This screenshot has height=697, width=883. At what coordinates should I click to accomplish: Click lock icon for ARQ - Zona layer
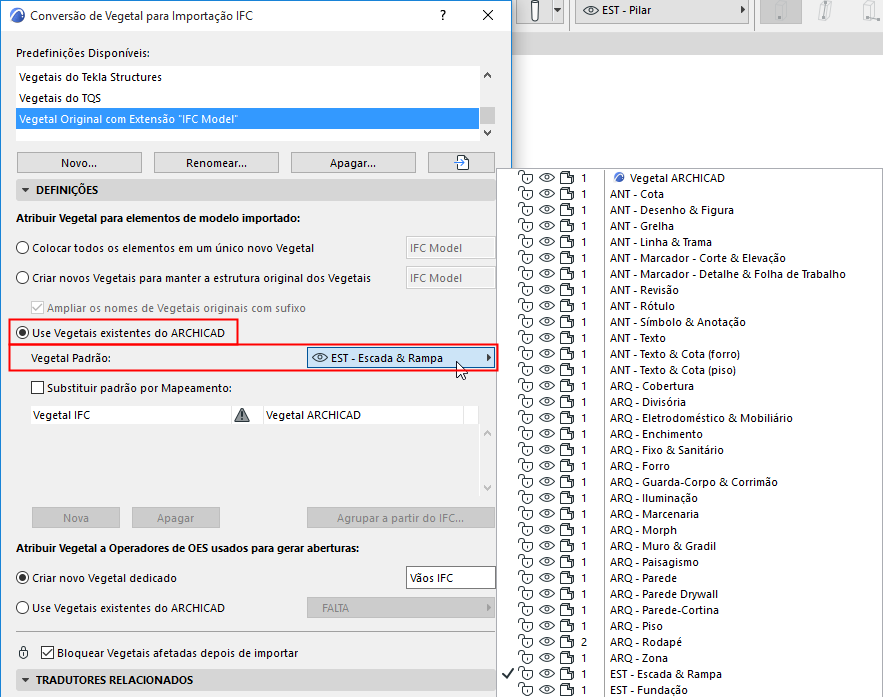pos(525,658)
